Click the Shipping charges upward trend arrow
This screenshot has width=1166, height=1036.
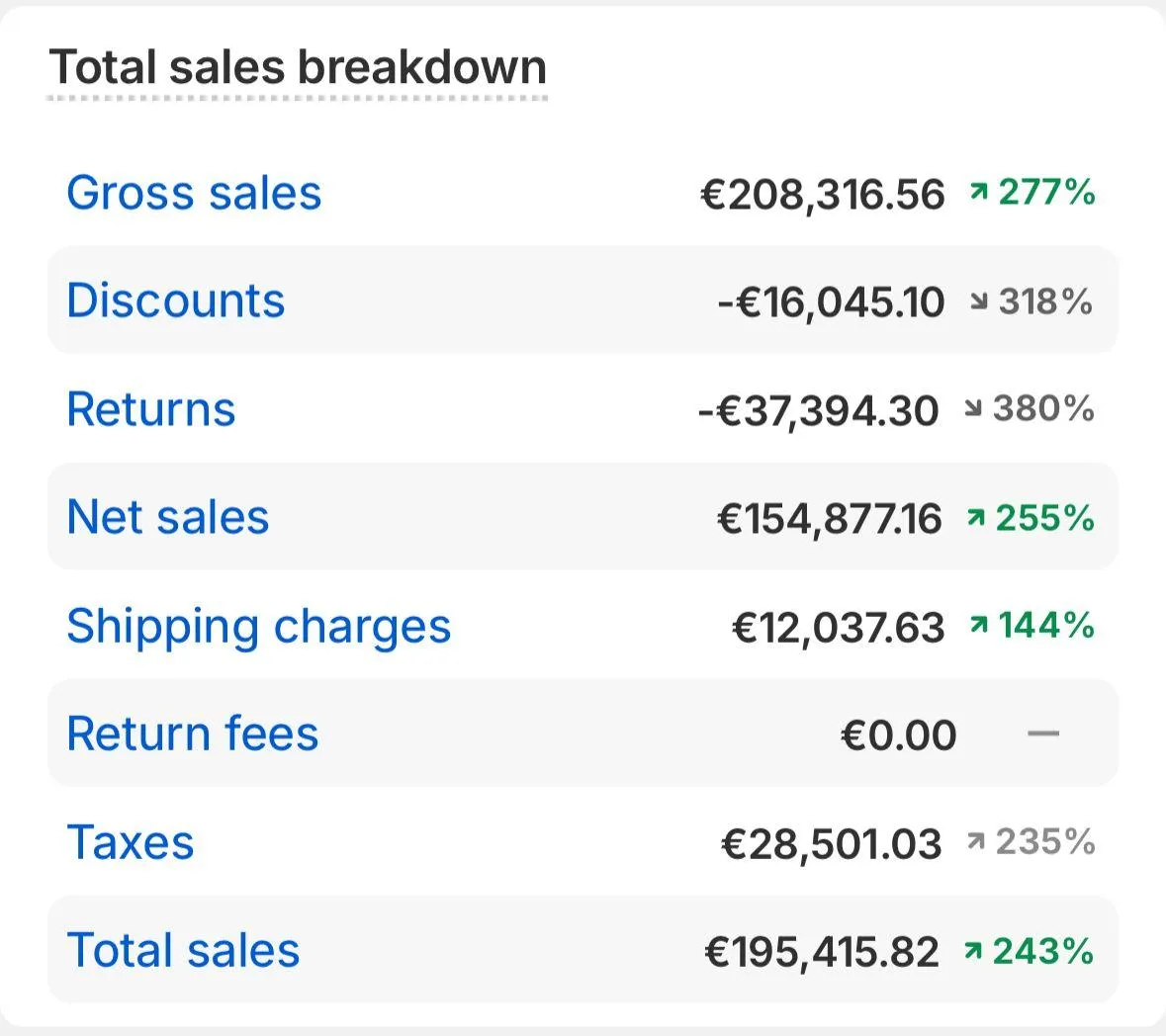tap(979, 626)
